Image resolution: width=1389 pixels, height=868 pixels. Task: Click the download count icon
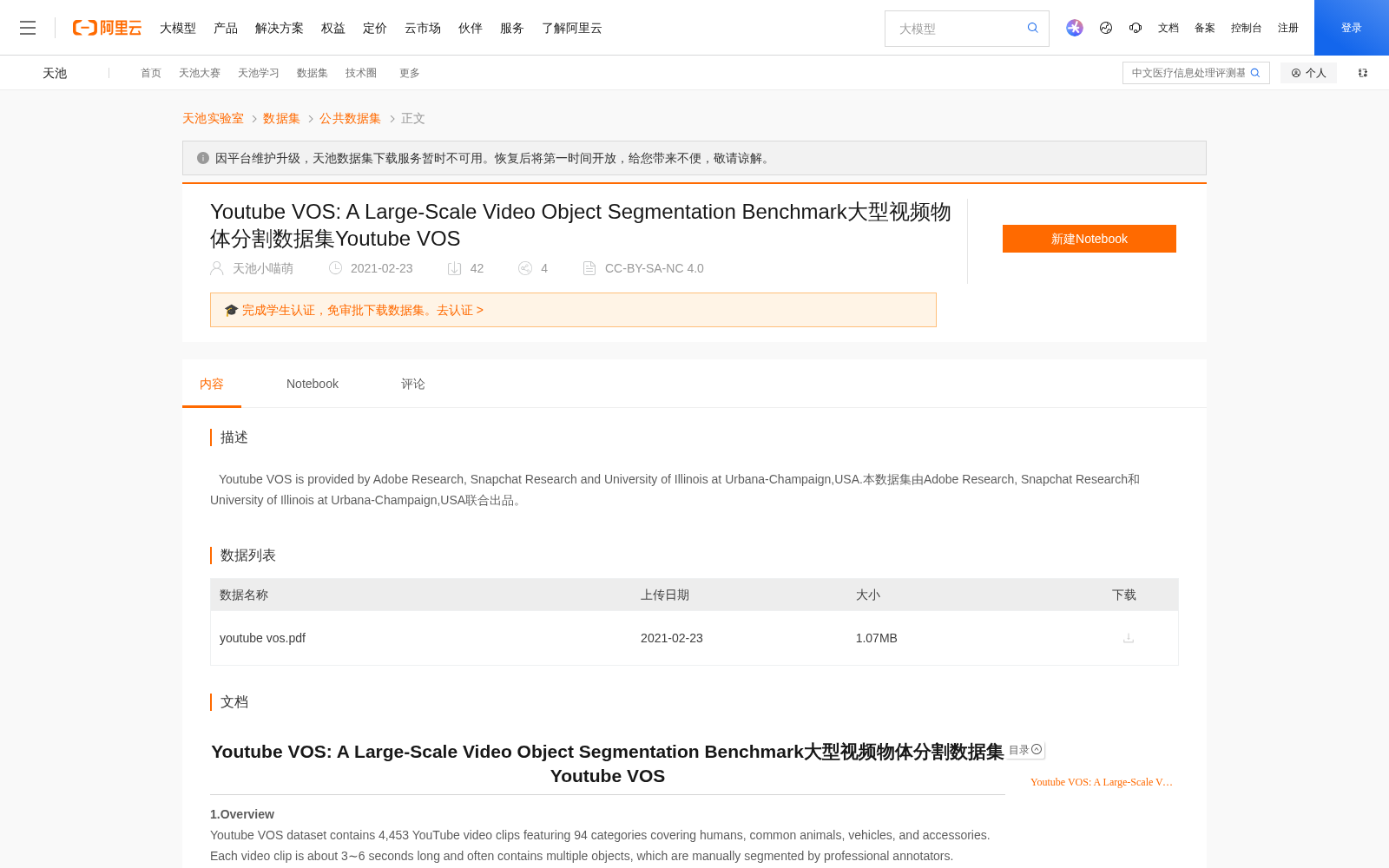454,268
